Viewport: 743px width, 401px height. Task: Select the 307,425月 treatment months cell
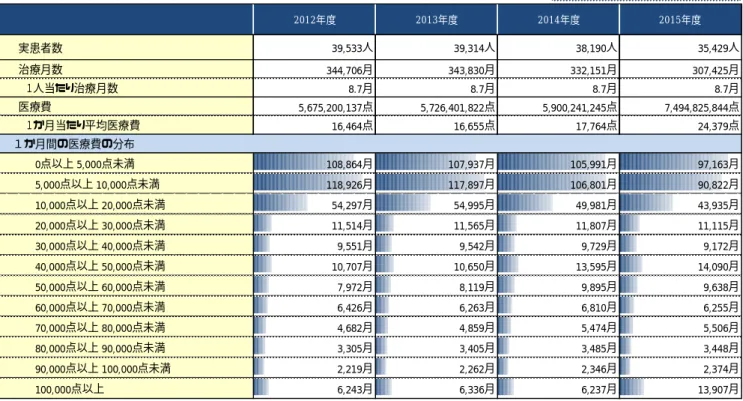680,69
